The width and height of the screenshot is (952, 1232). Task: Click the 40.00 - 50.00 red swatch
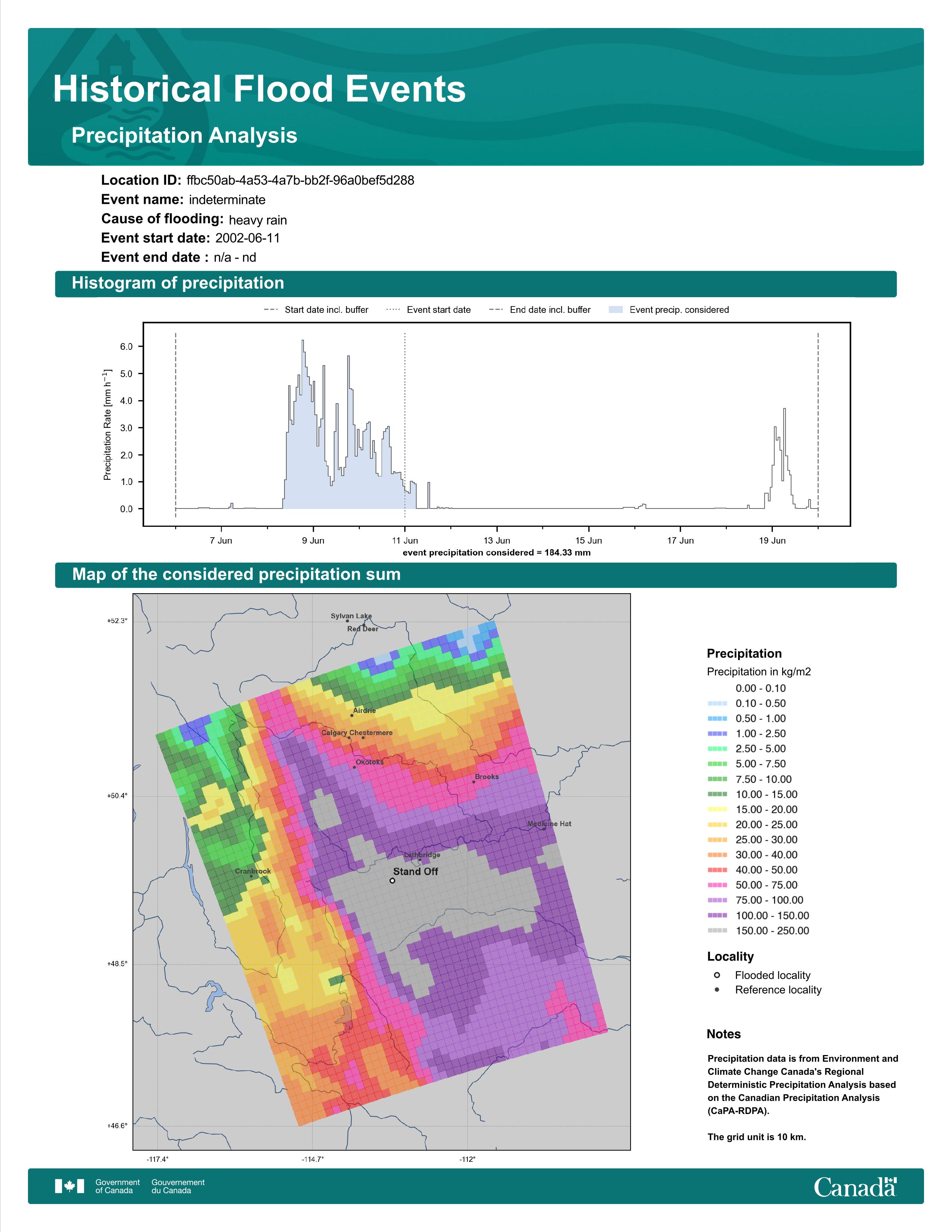(x=717, y=870)
